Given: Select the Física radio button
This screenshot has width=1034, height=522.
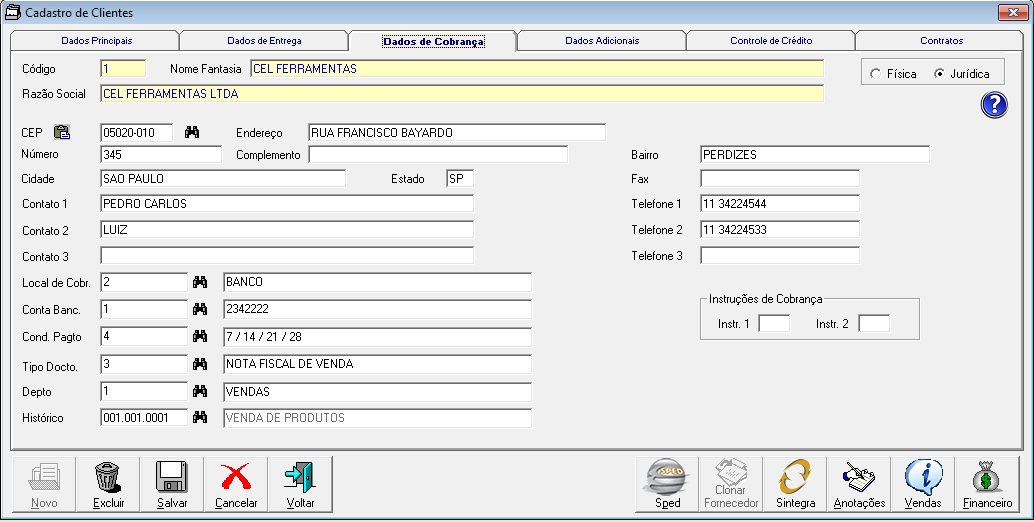Looking at the screenshot, I should pyautogui.click(x=876, y=74).
